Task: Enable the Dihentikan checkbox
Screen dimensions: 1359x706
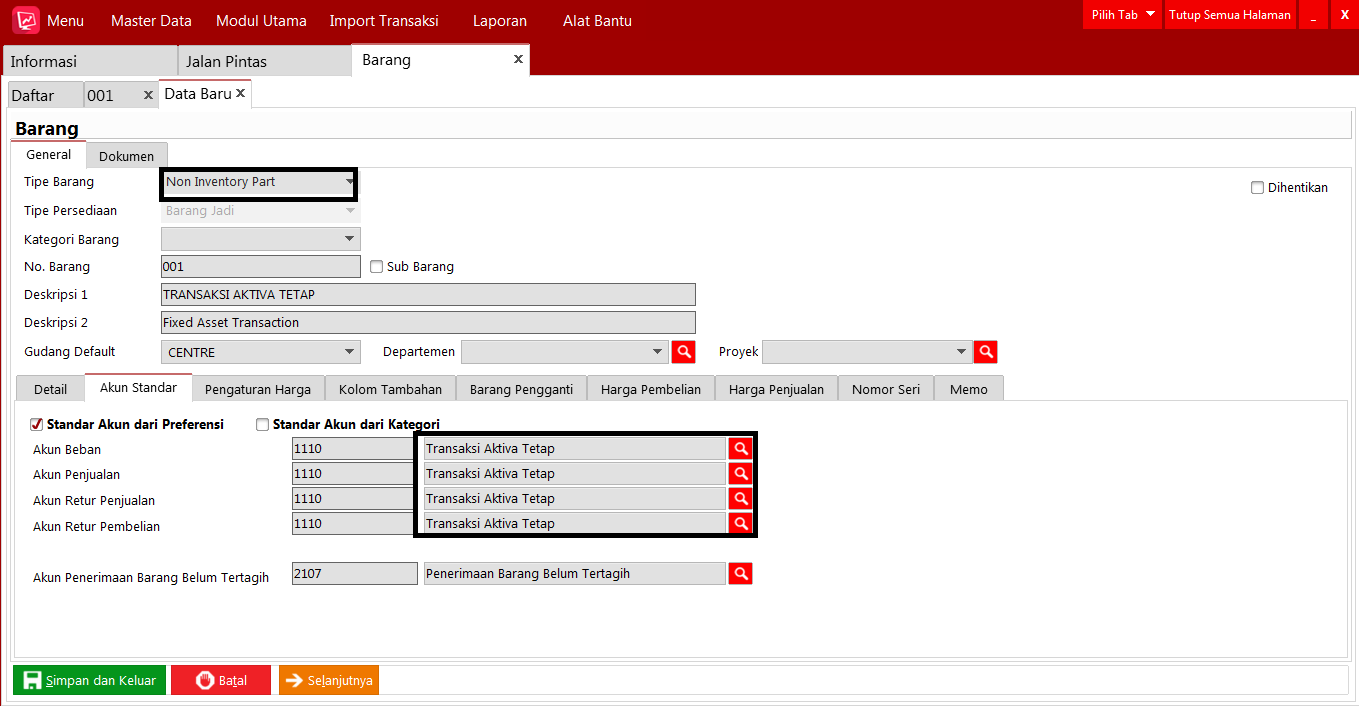Action: [x=1257, y=188]
